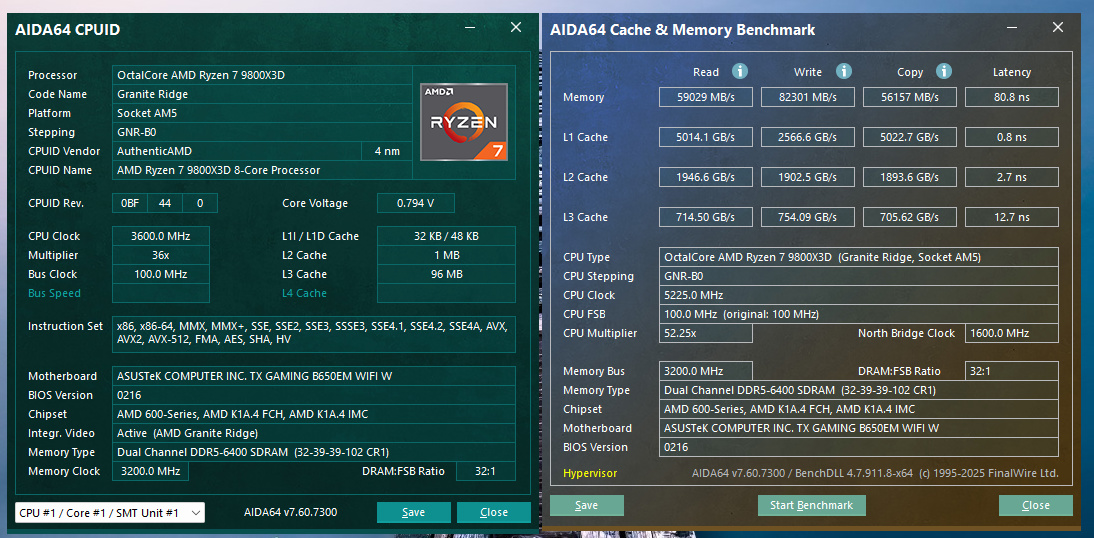The image size is (1094, 538).
Task: Click Close in the Benchmark window
Action: click(x=1035, y=505)
